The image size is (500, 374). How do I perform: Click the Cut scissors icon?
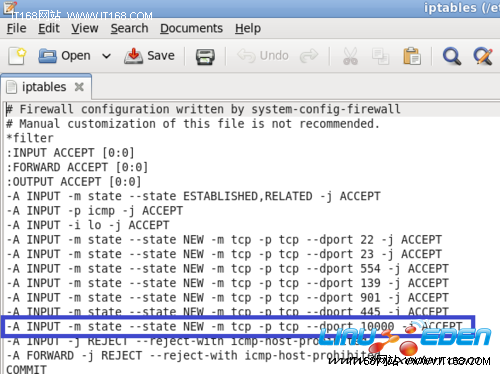pyautogui.click(x=350, y=56)
